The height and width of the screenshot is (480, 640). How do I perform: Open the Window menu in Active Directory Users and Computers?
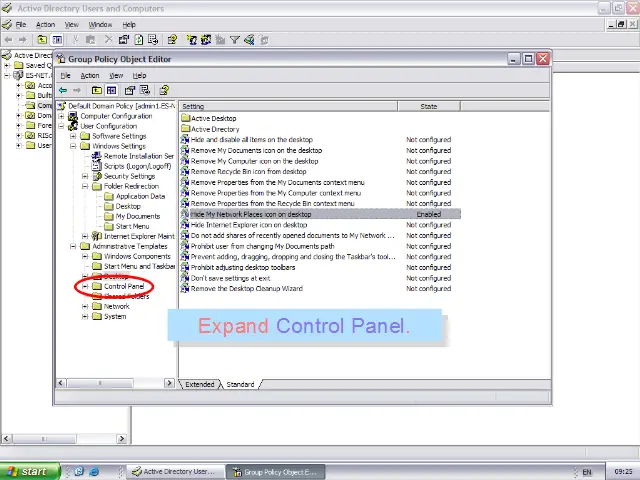click(x=100, y=25)
